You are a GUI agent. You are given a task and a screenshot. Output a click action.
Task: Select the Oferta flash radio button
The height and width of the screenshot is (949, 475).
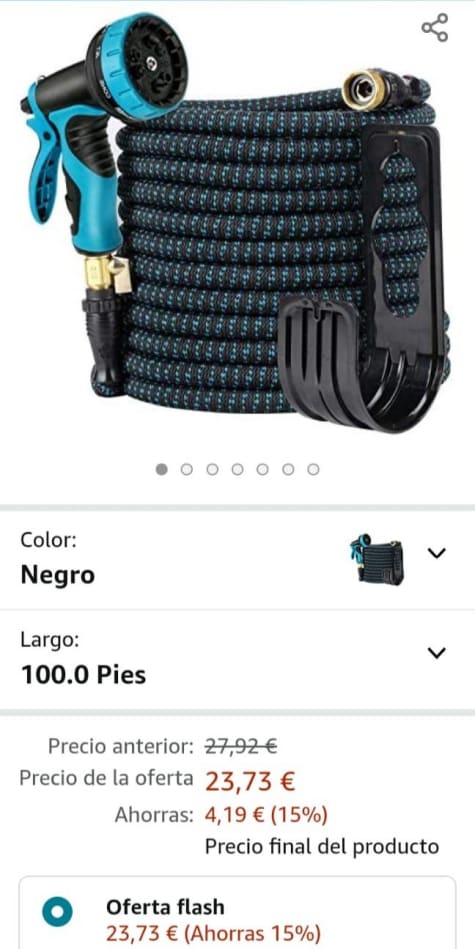tap(57, 912)
